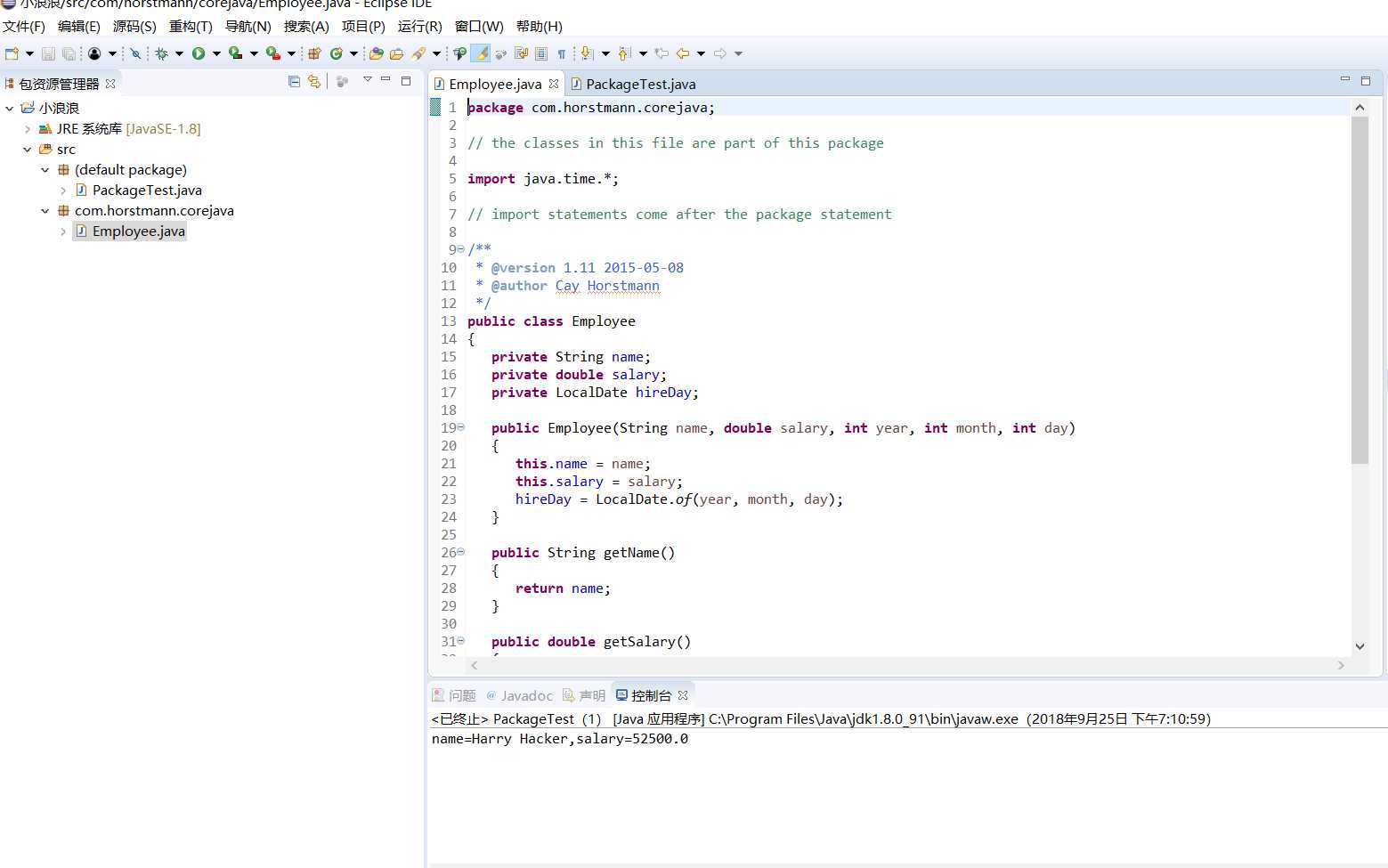Open the Run button dropdown arrow
The image size is (1388, 868).
(216, 53)
